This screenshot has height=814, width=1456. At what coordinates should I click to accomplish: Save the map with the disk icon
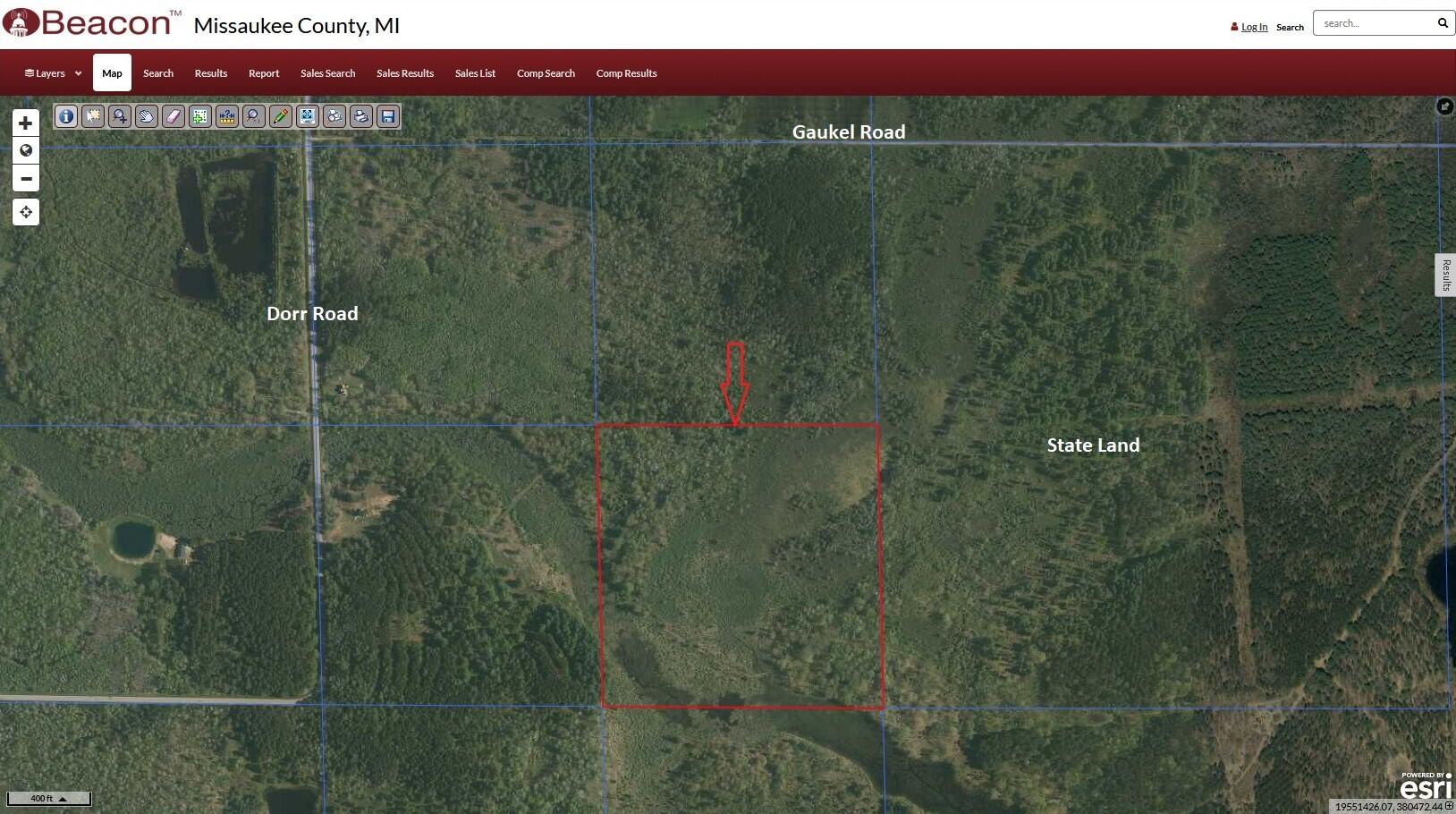[x=387, y=116]
